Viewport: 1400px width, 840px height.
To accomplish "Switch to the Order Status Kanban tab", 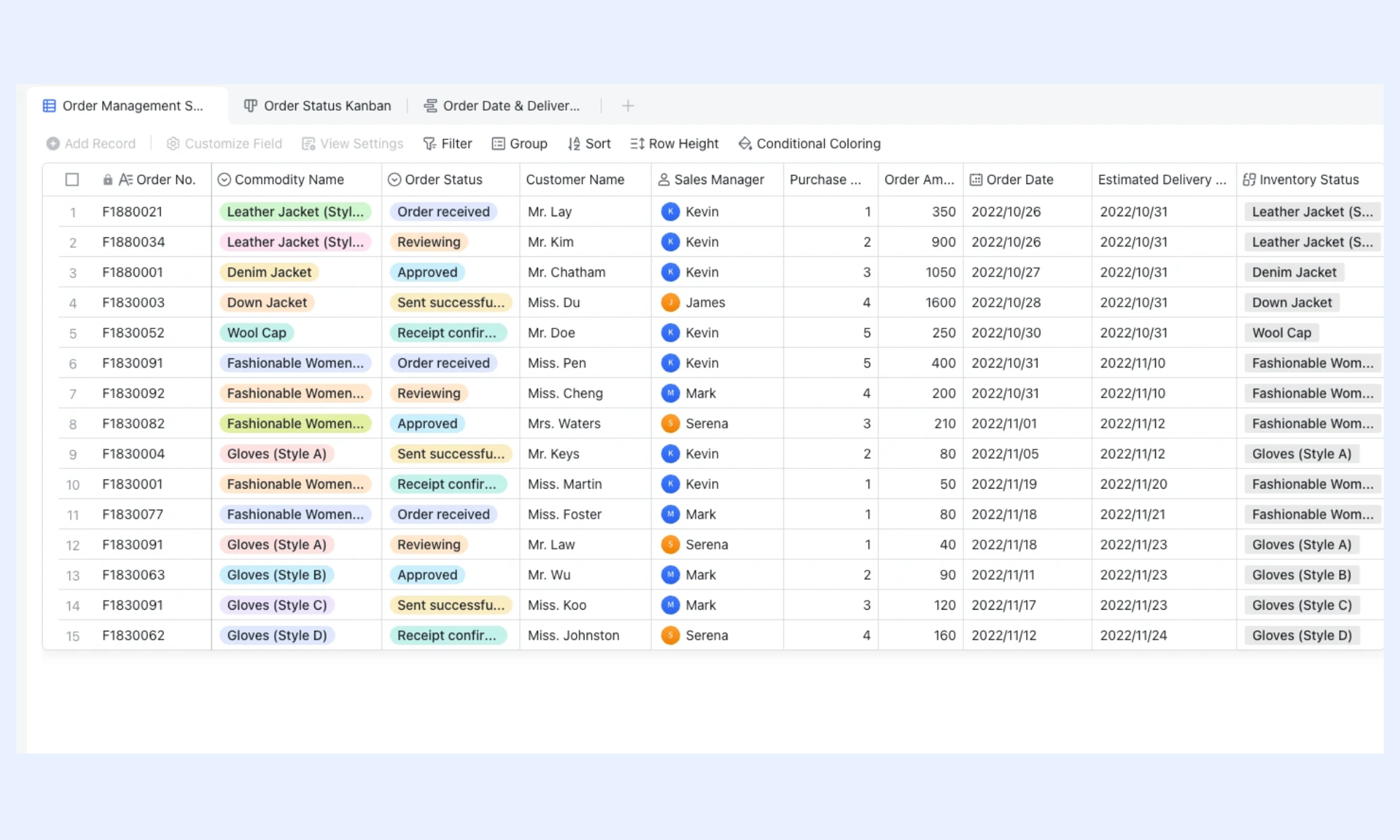I will click(x=318, y=106).
